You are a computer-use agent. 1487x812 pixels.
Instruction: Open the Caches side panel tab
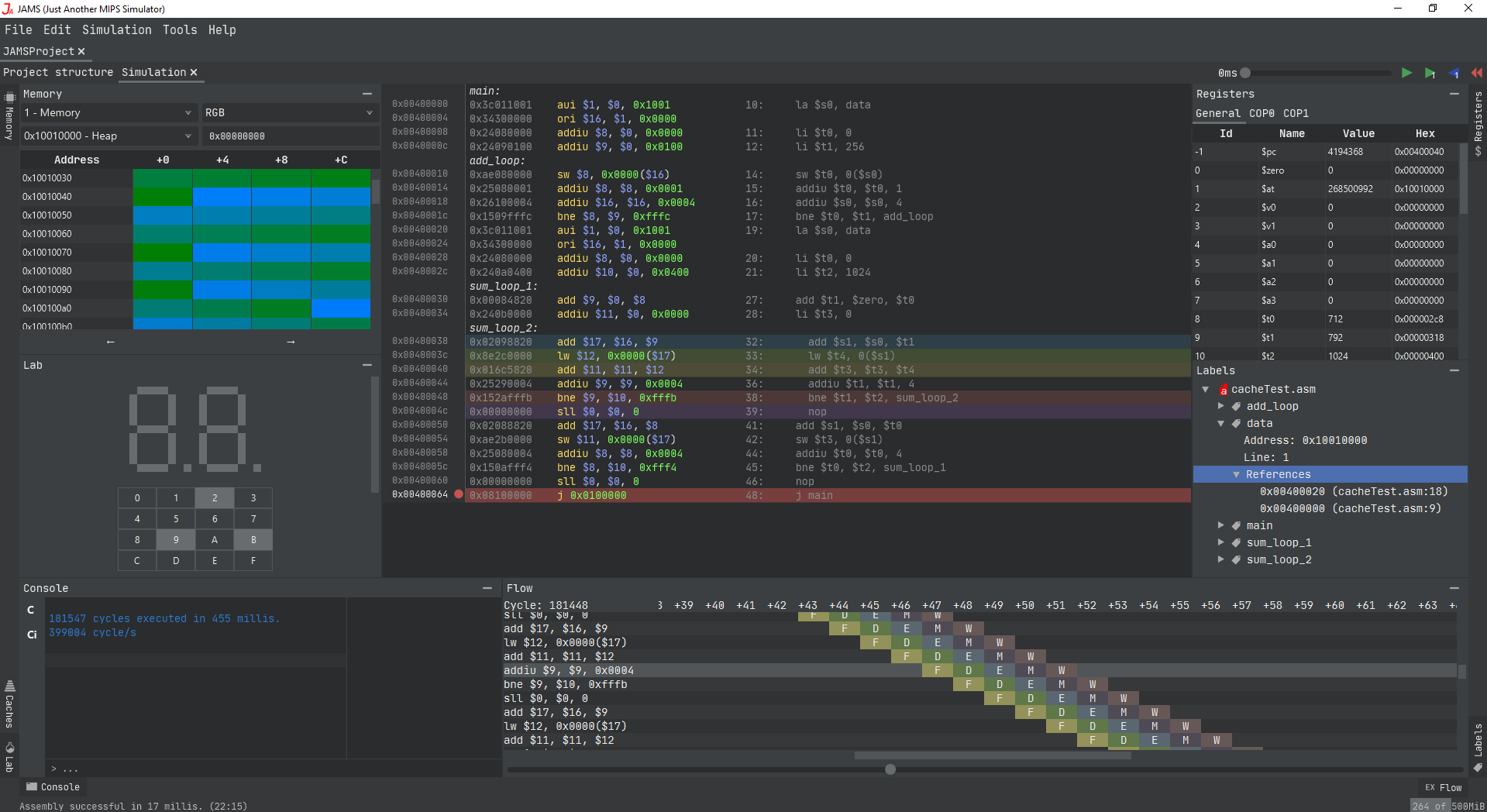pos(9,704)
